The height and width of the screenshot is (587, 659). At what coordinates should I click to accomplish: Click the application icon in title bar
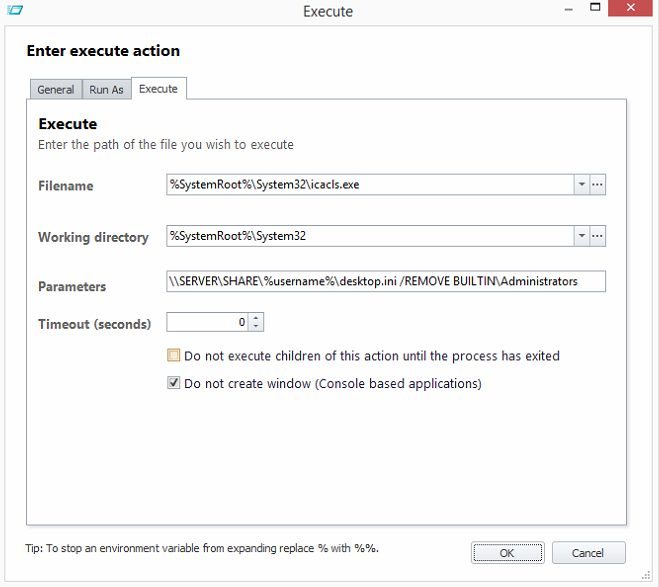tap(15, 9)
